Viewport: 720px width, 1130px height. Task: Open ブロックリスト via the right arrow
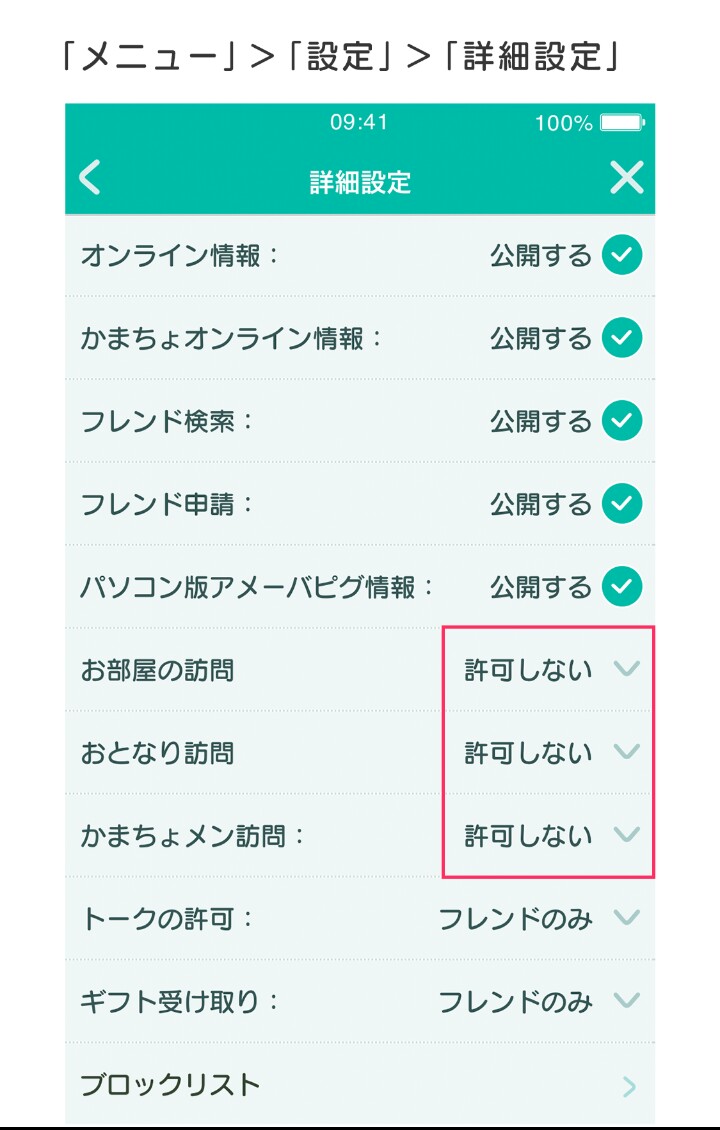point(629,1086)
